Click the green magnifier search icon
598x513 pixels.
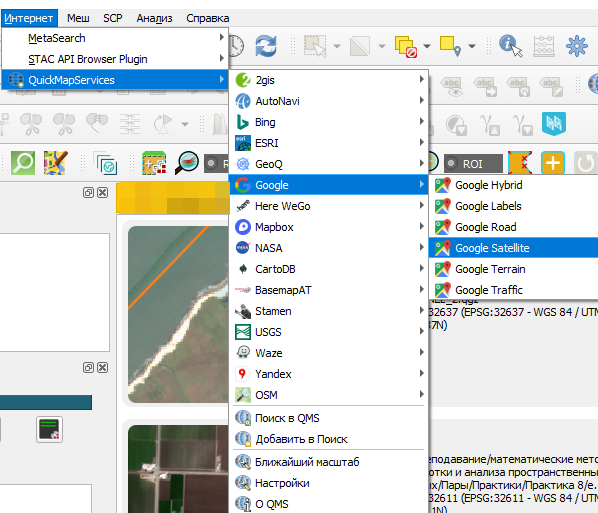(23, 163)
